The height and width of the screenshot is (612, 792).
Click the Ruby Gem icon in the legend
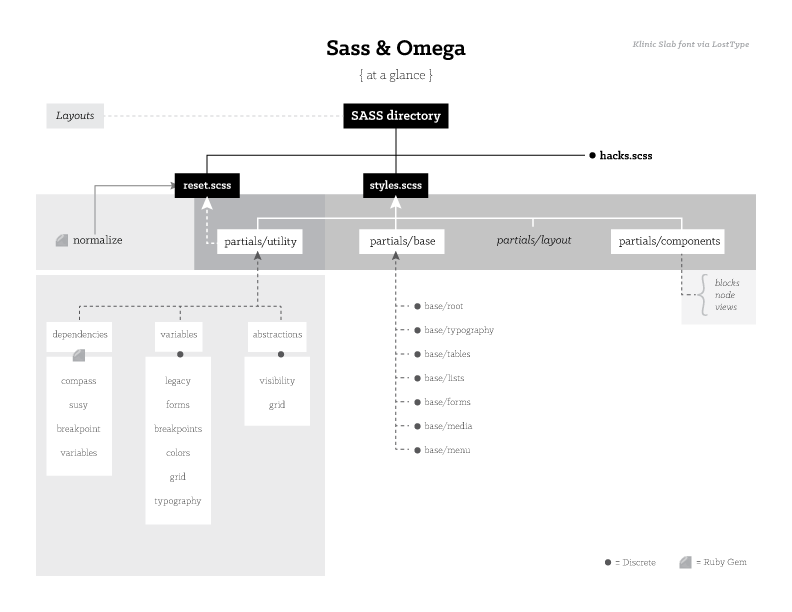(x=685, y=562)
